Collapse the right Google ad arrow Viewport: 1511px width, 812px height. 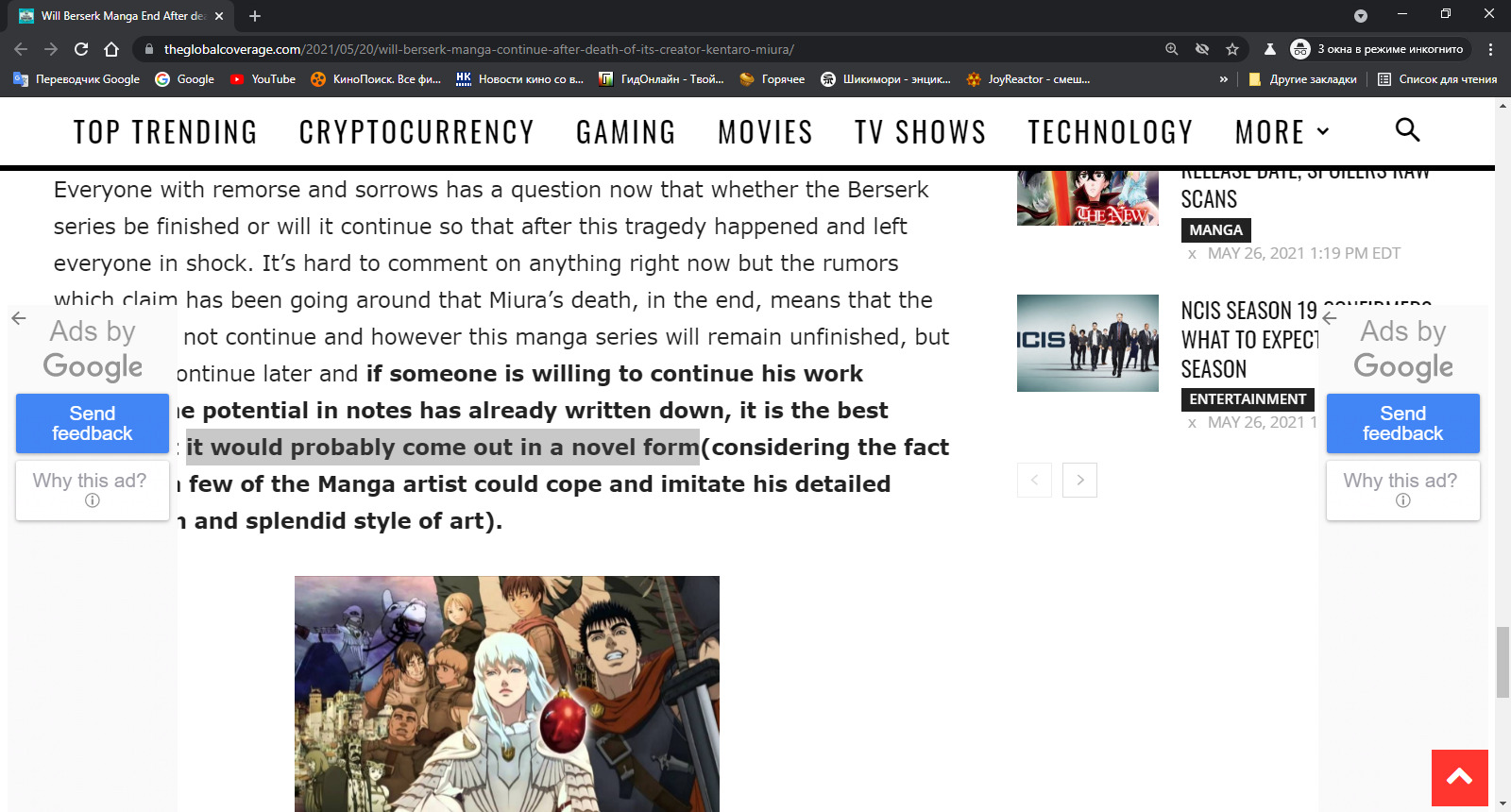click(1330, 318)
